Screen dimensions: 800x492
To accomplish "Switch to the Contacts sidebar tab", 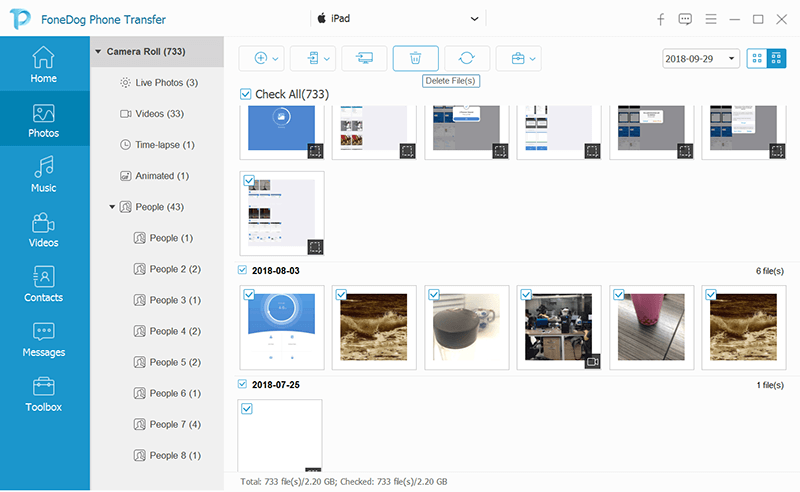I will 44,284.
